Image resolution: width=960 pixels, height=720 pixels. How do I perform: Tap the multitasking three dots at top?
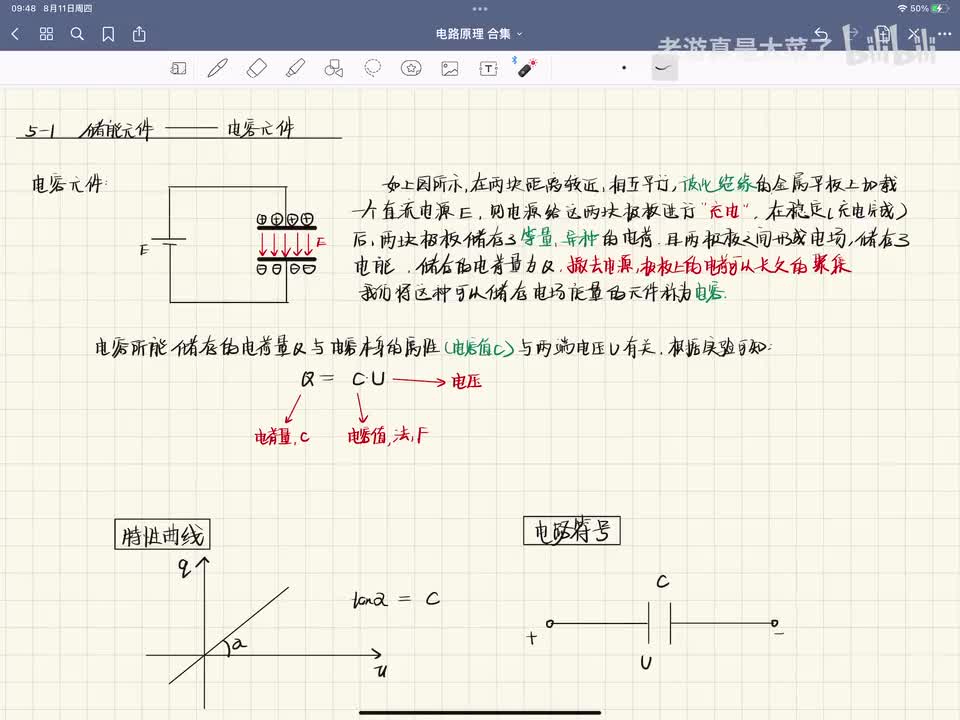(480, 9)
